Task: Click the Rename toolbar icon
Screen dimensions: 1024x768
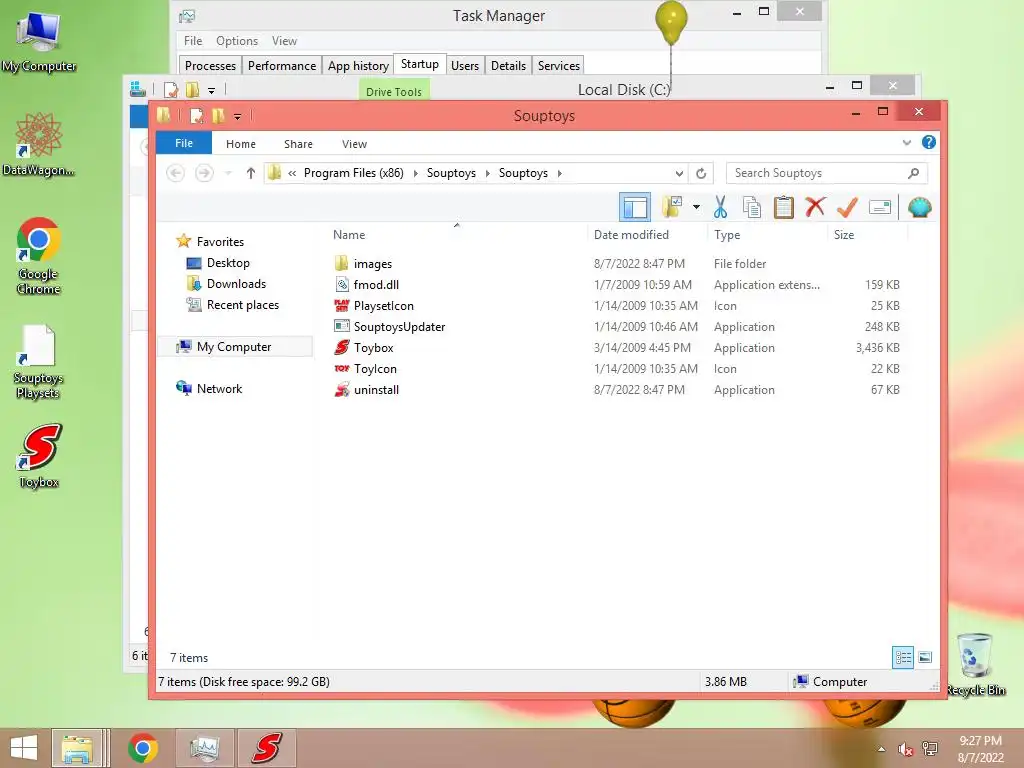Action: pyautogui.click(x=880, y=208)
